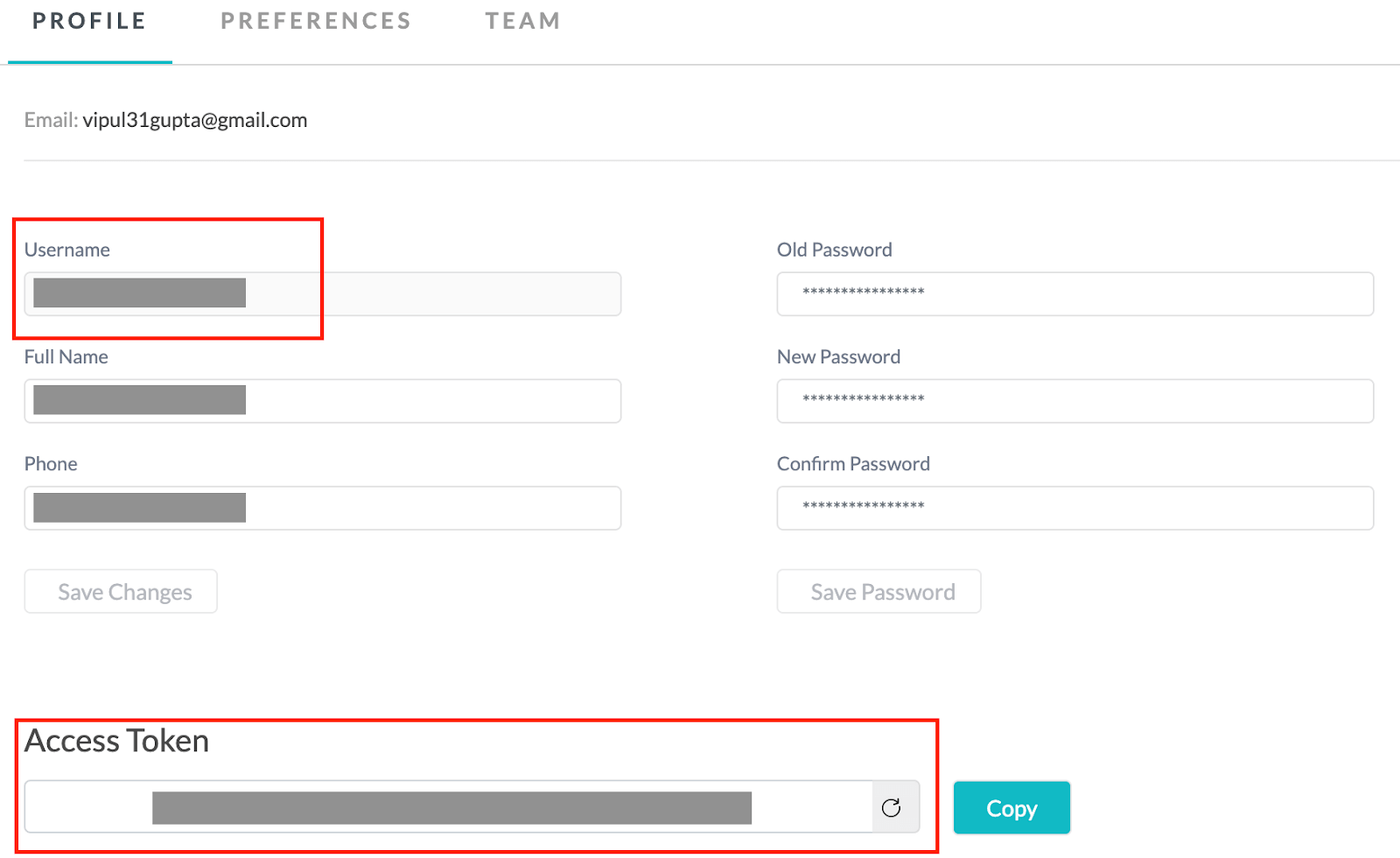This screenshot has width=1400, height=858.
Task: Click the Access Token heading
Action: click(x=116, y=740)
